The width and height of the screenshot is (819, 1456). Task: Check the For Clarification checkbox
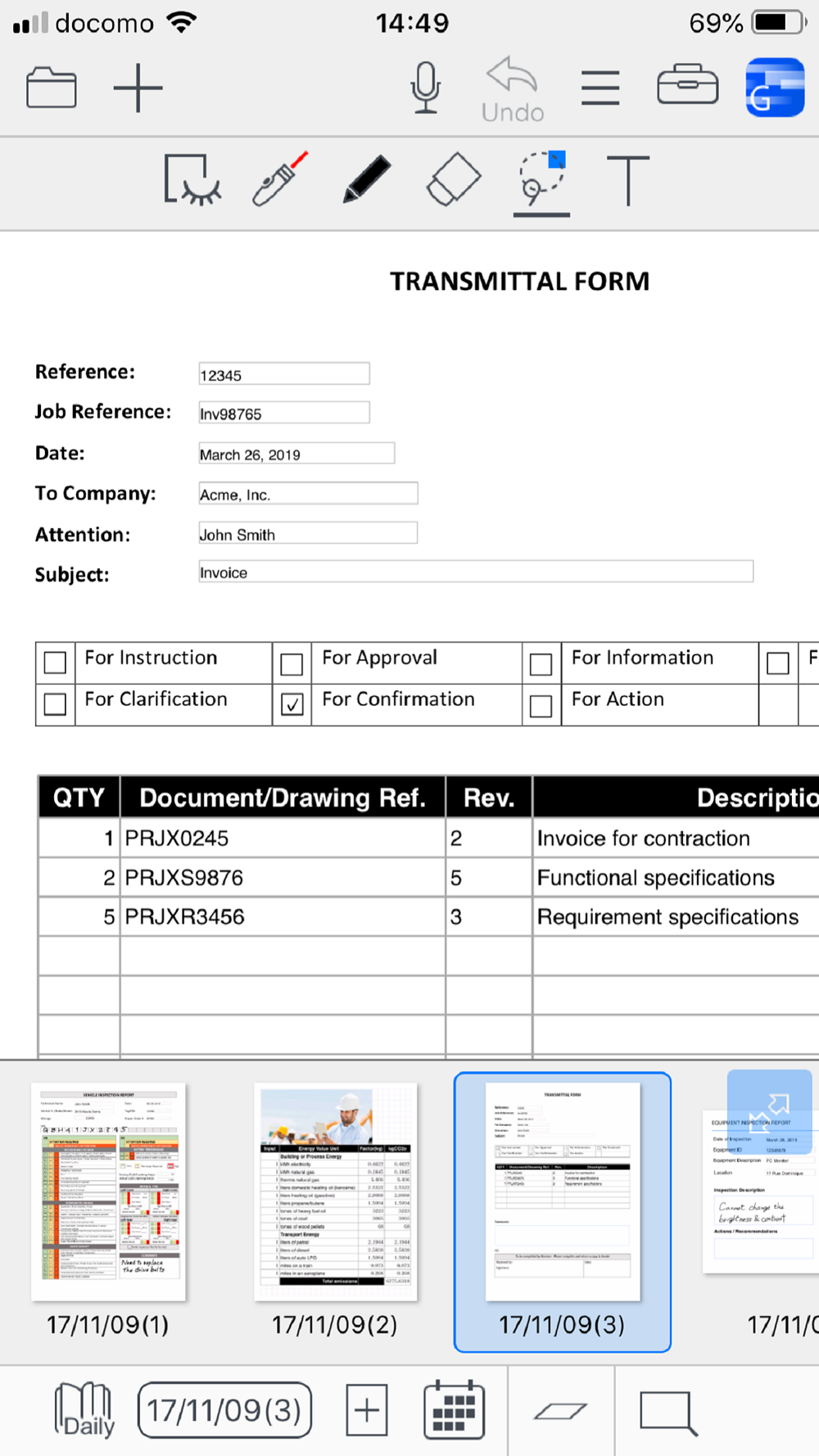55,704
